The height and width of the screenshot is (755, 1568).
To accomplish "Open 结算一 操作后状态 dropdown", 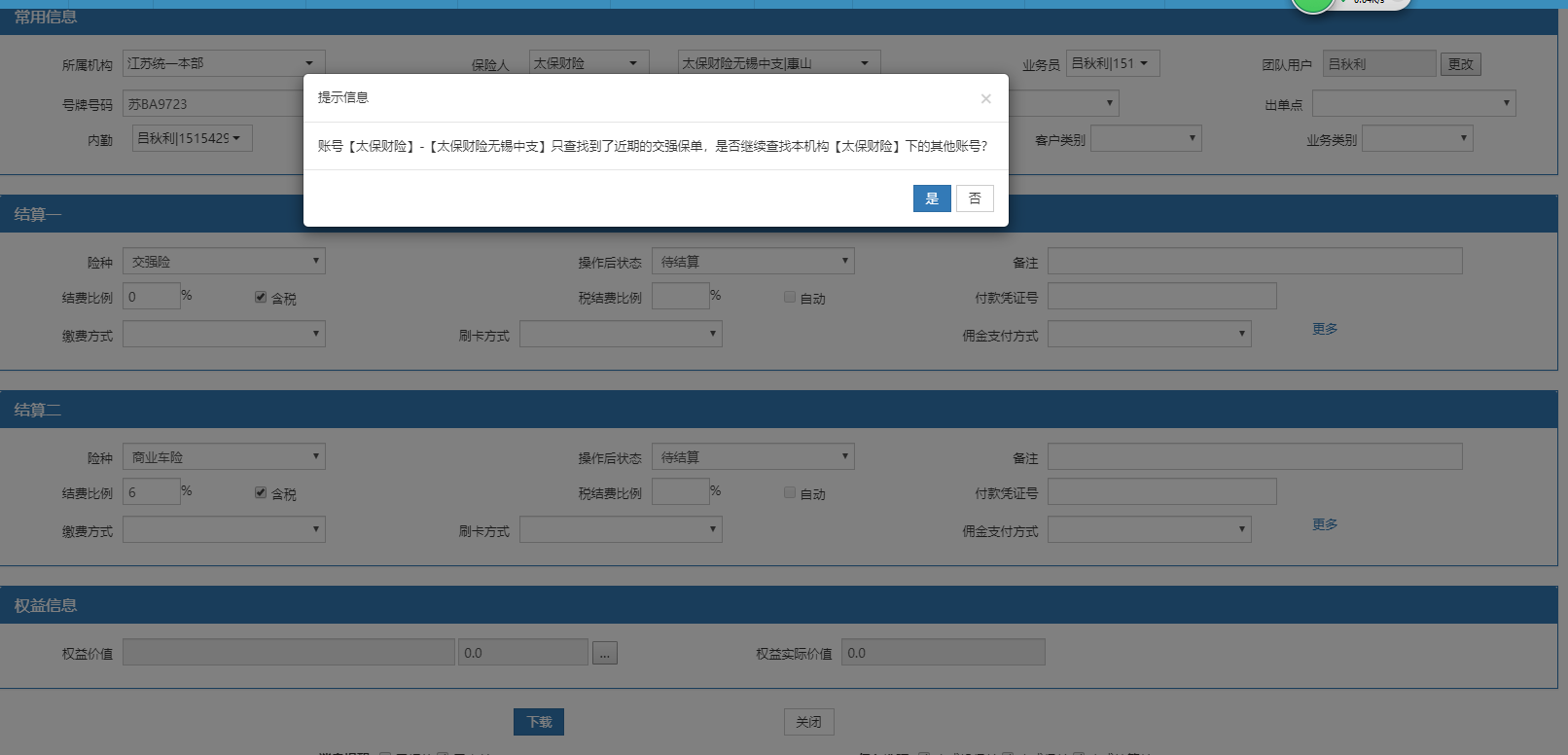I will pos(753,261).
